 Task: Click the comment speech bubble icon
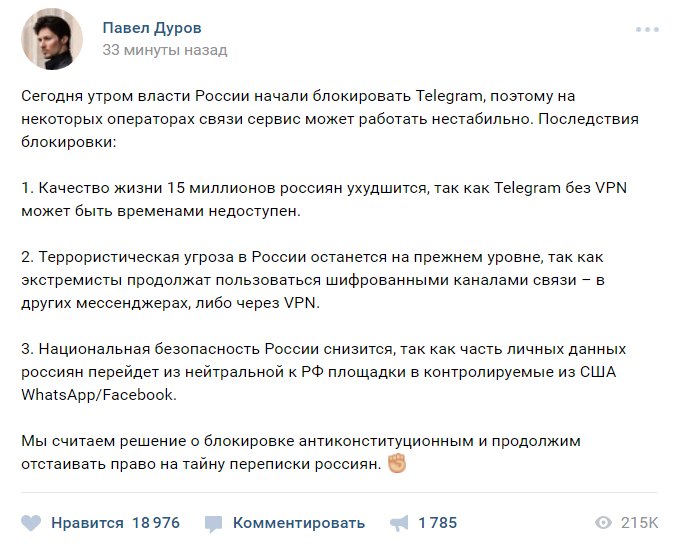click(213, 523)
